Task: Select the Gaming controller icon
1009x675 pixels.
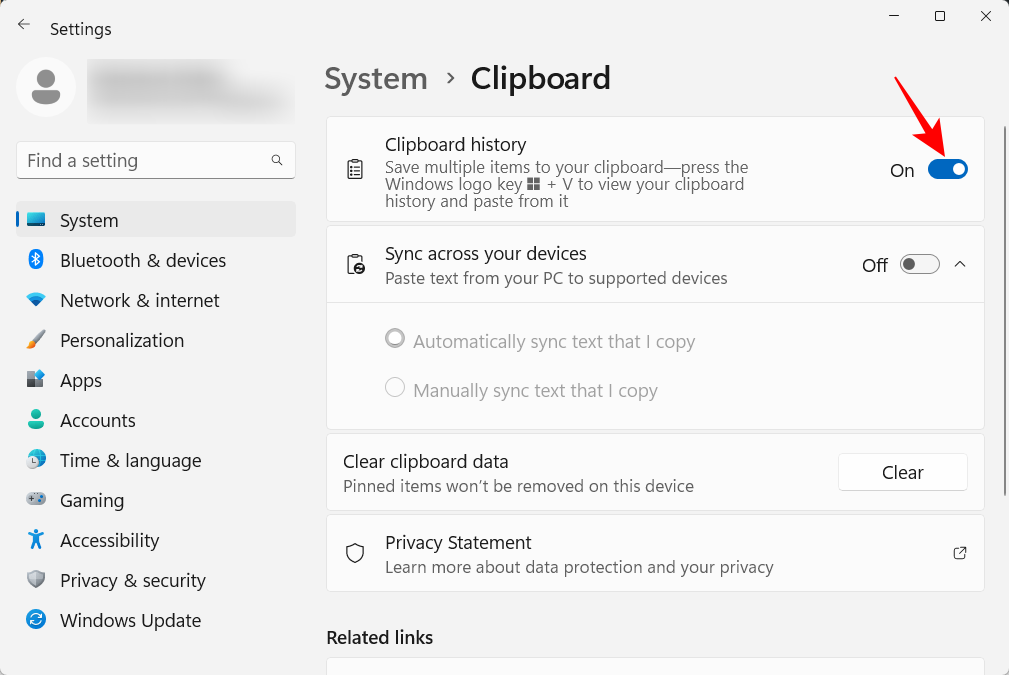Action: [x=36, y=500]
